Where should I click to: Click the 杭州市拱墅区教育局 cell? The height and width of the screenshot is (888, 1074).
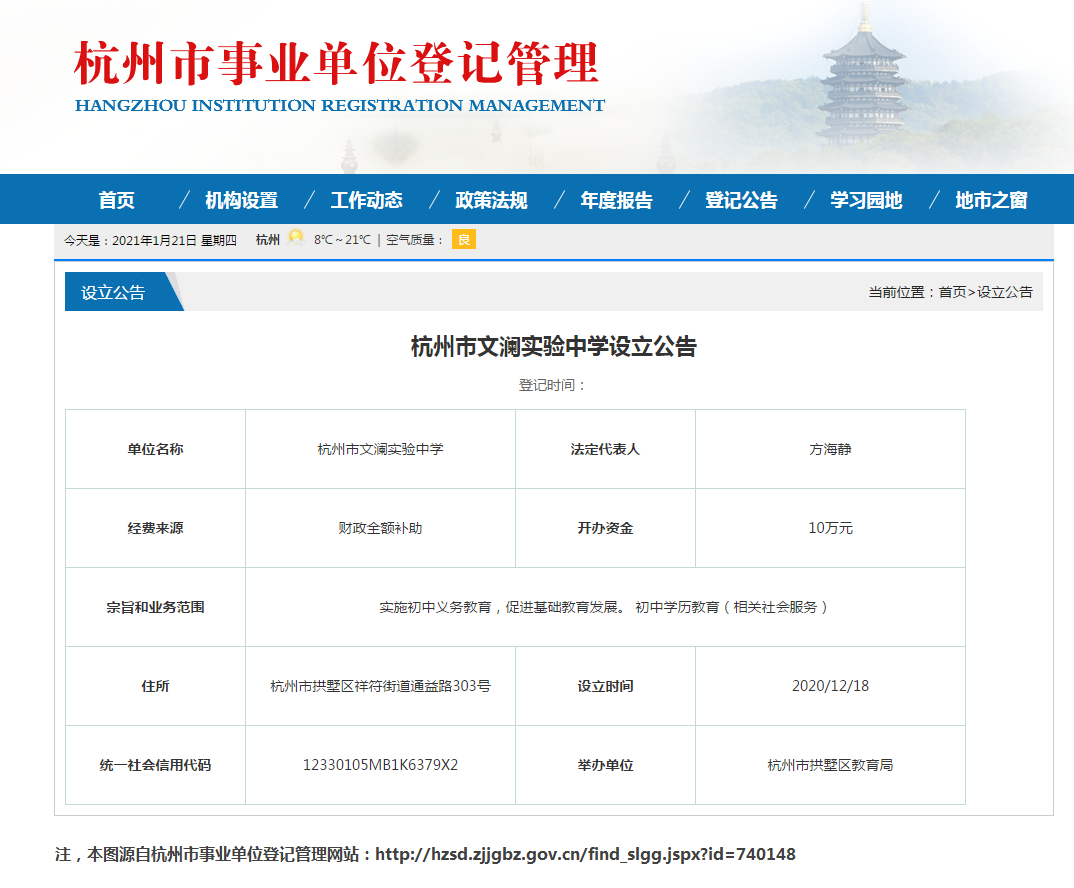click(830, 765)
